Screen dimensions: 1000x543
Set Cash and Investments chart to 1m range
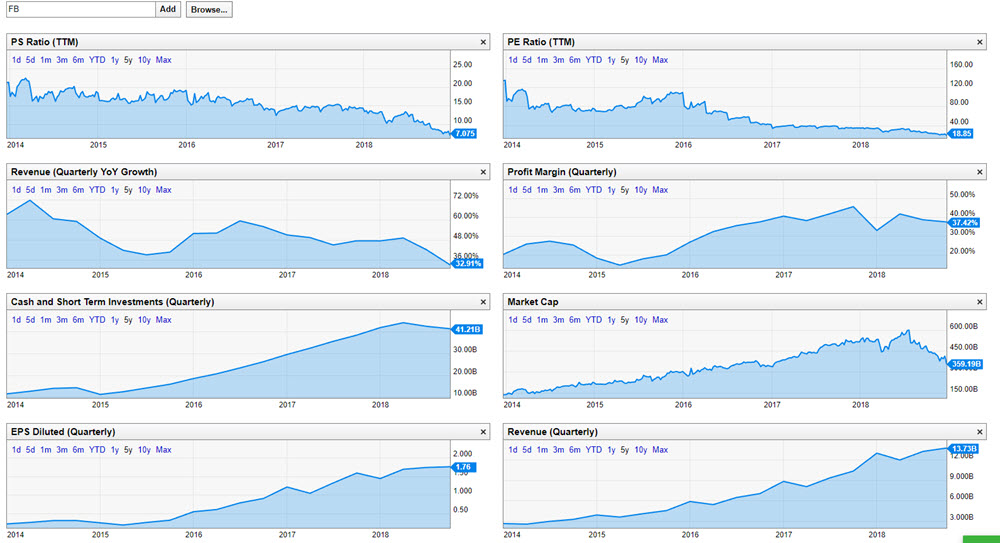(x=45, y=320)
